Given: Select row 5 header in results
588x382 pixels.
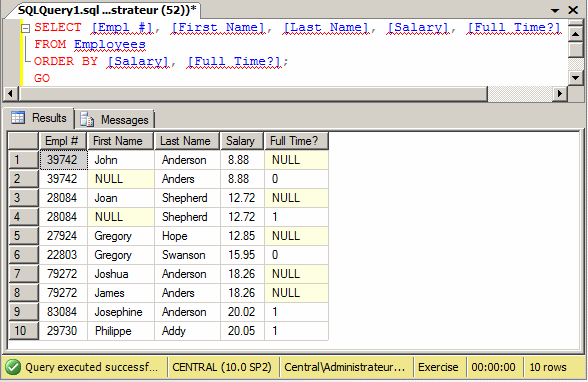Looking at the screenshot, I should click(23, 236).
